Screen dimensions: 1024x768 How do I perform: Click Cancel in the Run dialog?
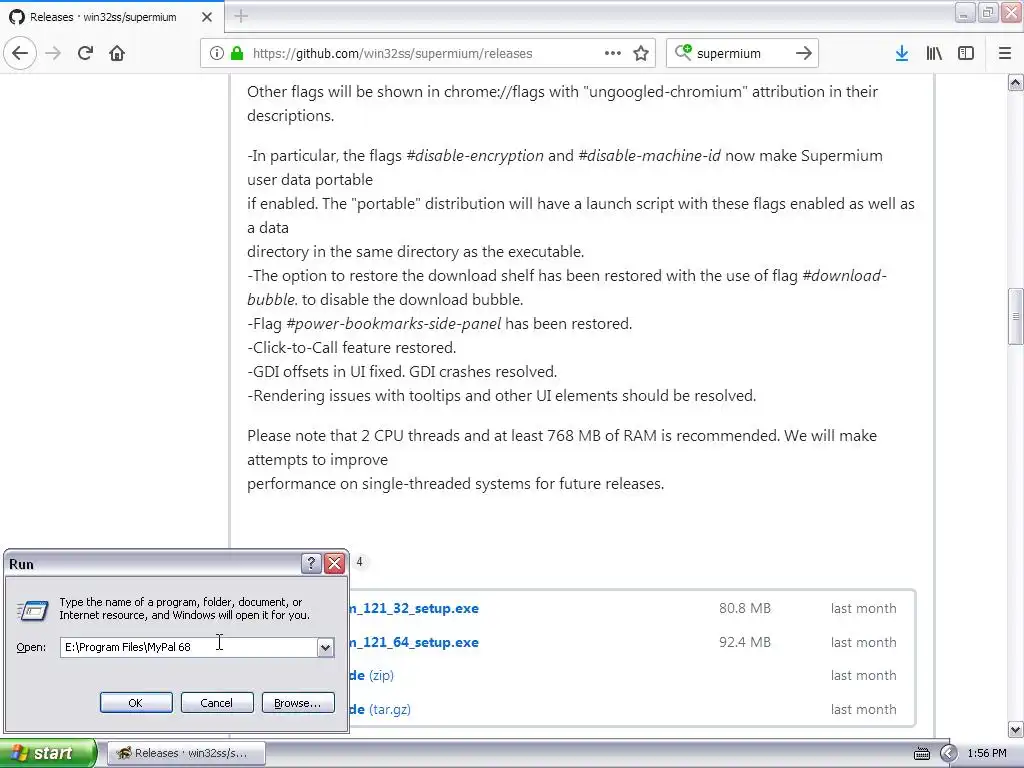[217, 703]
